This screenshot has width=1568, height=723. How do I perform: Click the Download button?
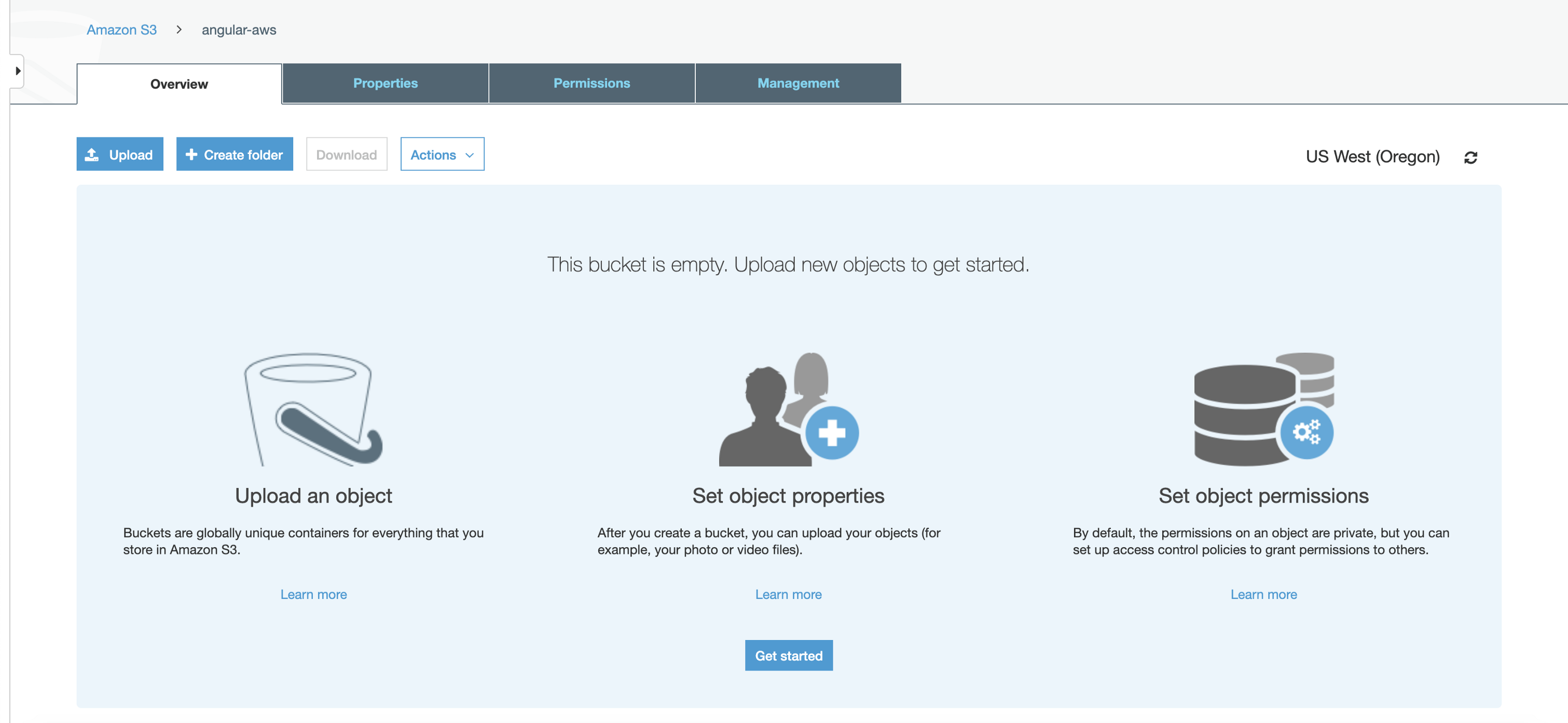pyautogui.click(x=347, y=155)
